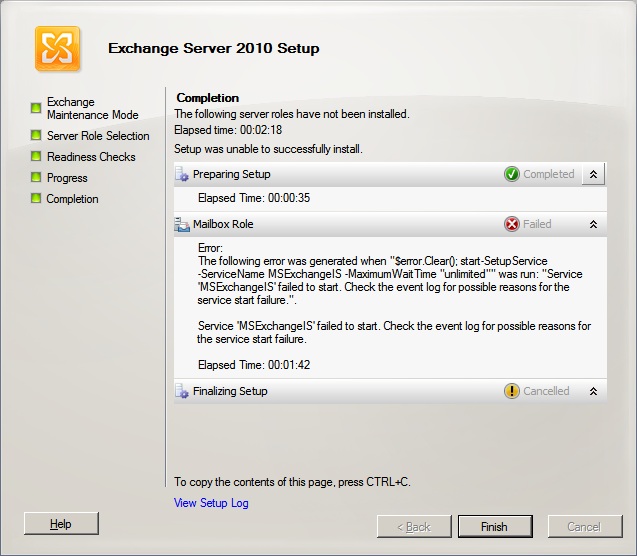Click the Completion step green indicator
637x556 pixels.
(36, 198)
